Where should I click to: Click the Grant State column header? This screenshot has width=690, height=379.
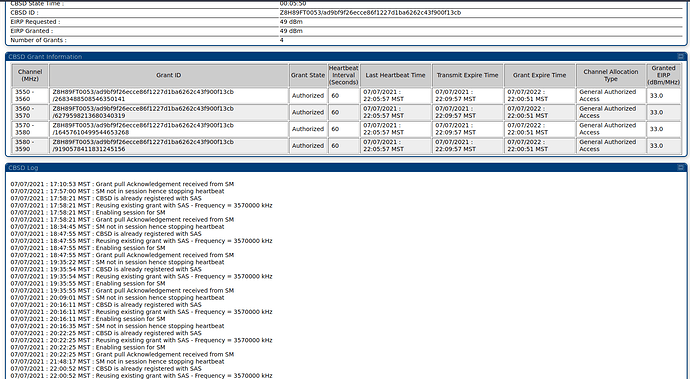[308, 75]
